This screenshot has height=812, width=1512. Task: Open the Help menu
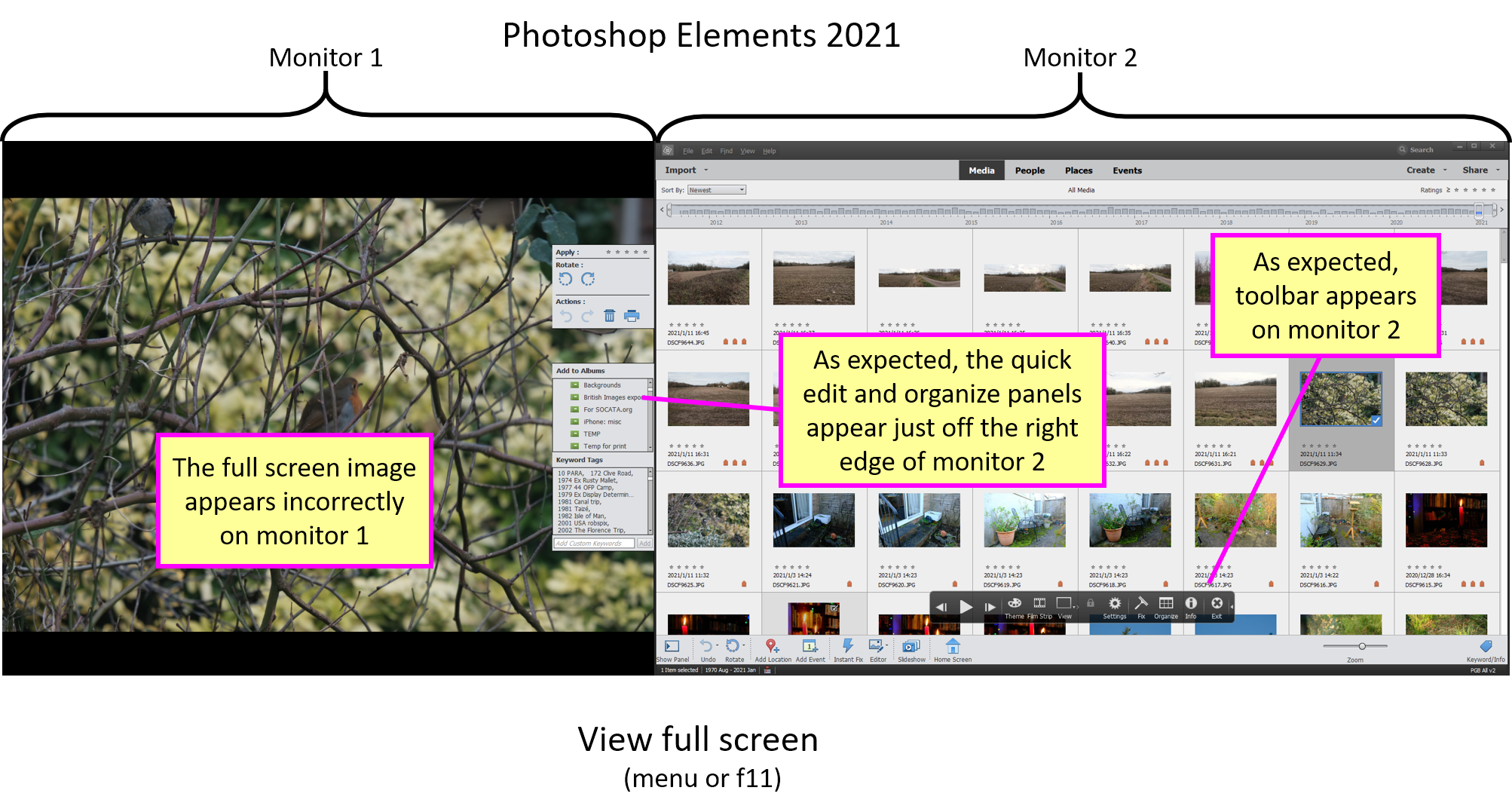(x=769, y=151)
